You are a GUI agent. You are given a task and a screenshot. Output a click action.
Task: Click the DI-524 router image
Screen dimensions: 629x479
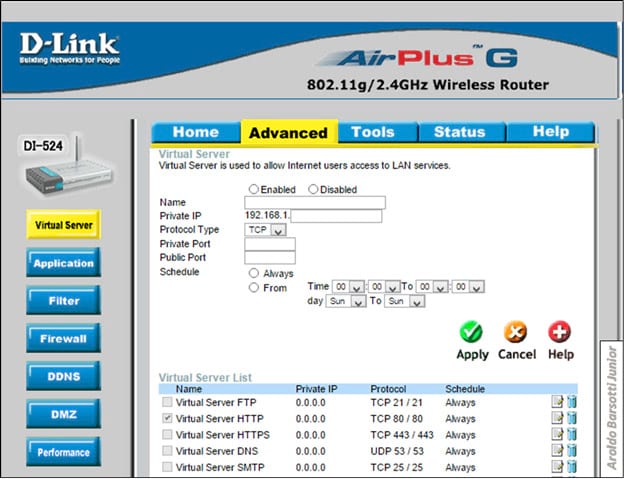click(67, 166)
